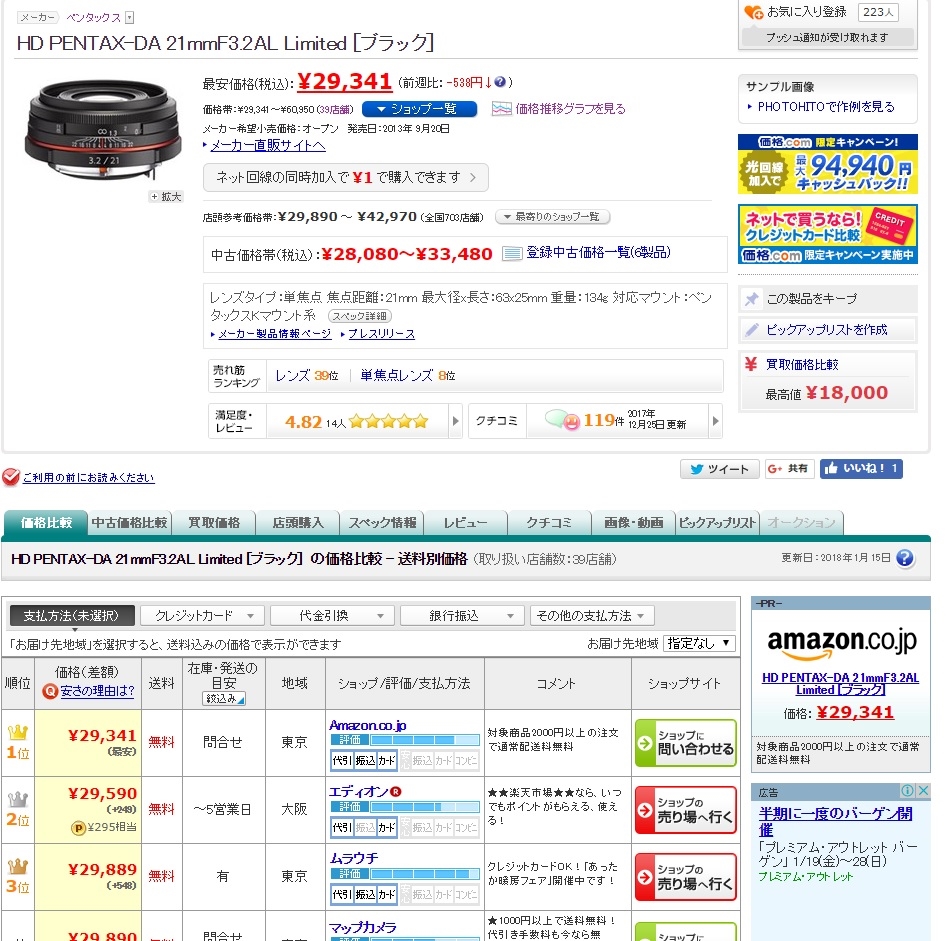Image resolution: width=946 pixels, height=941 pixels.
Task: Click the Twitter bird tweet button
Action: click(x=719, y=469)
